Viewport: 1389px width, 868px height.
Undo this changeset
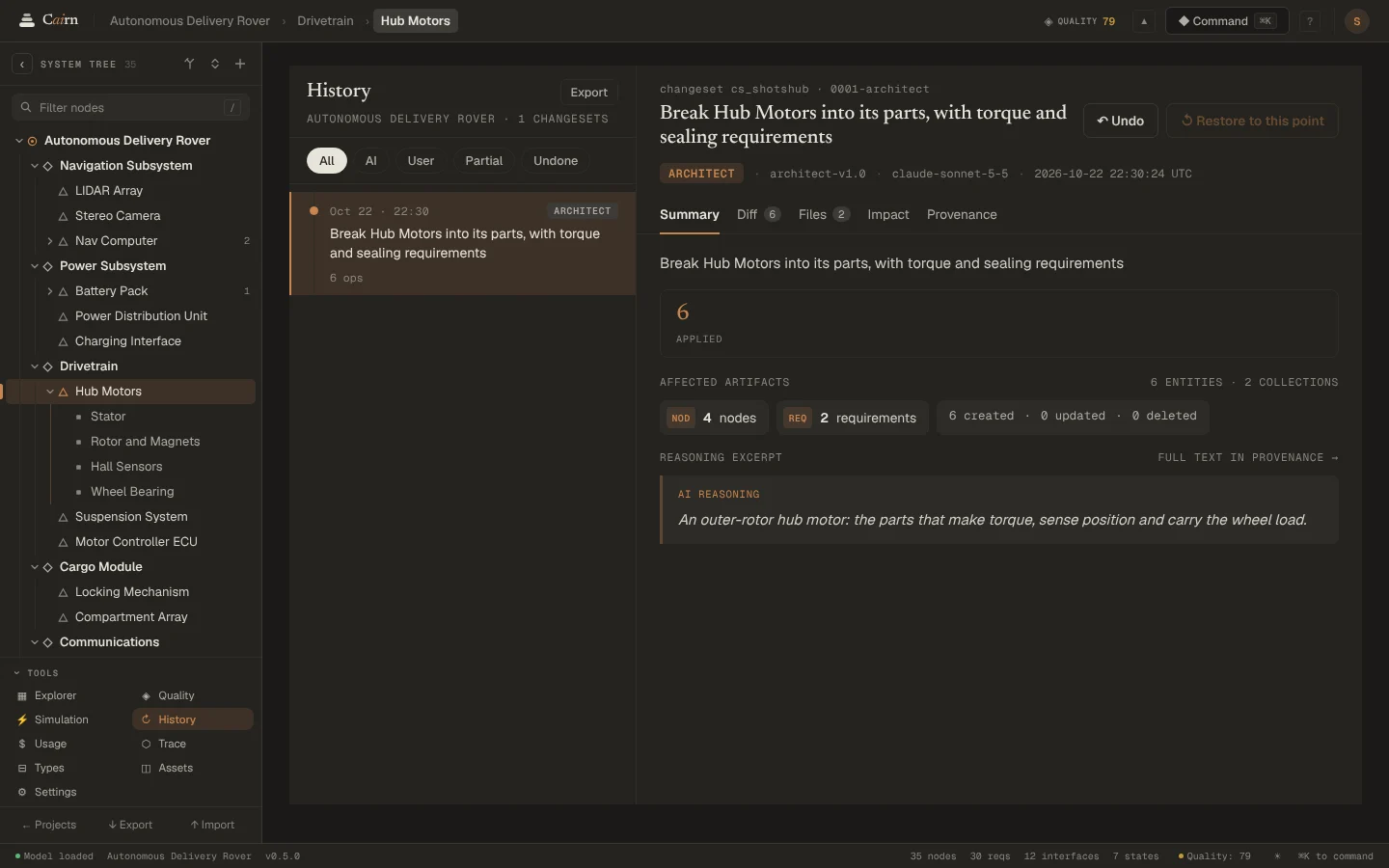tap(1120, 121)
